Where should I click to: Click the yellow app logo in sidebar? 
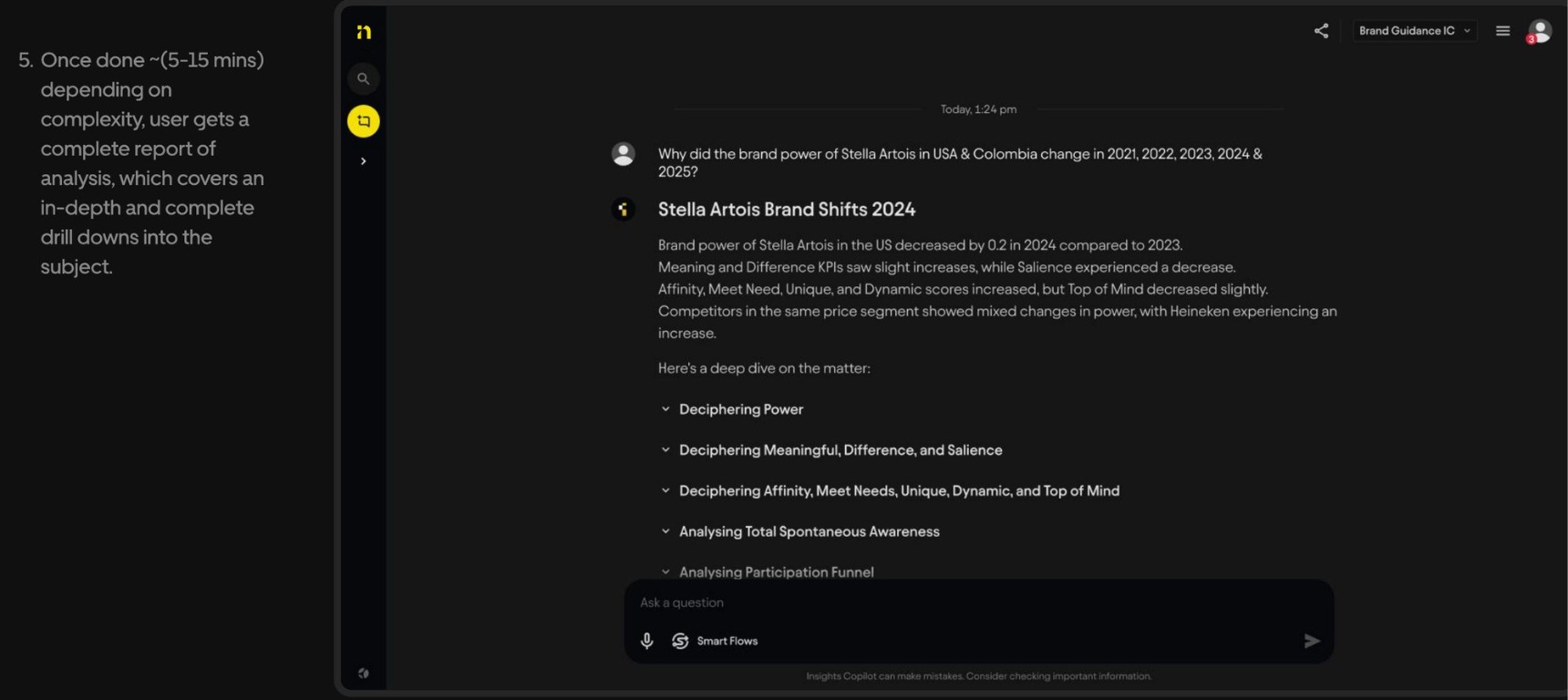364,32
